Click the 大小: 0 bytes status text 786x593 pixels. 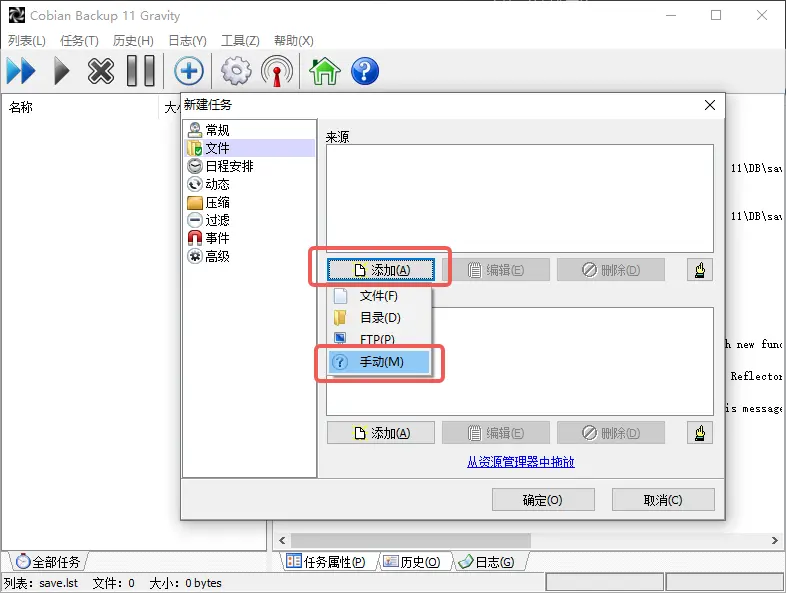[185, 583]
